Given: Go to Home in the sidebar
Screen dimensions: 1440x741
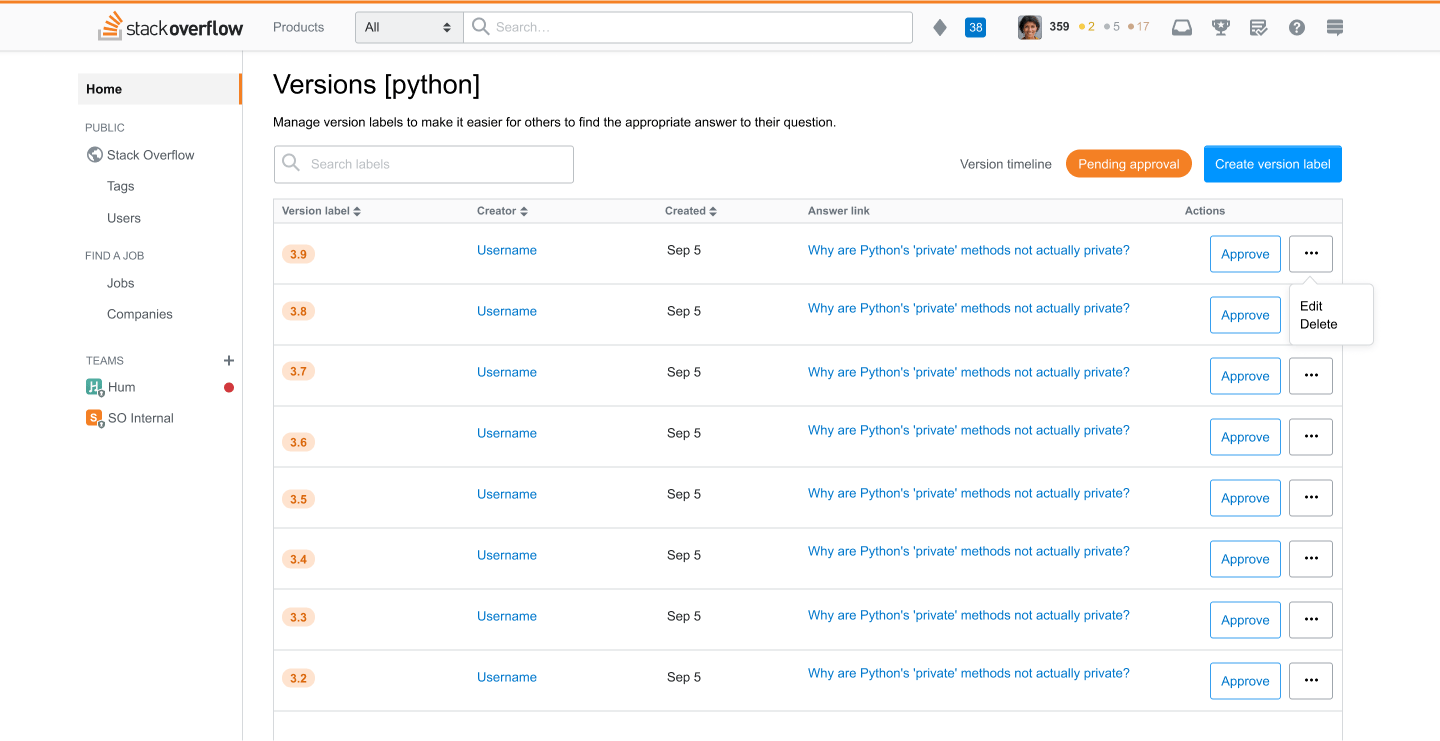Looking at the screenshot, I should (x=159, y=89).
